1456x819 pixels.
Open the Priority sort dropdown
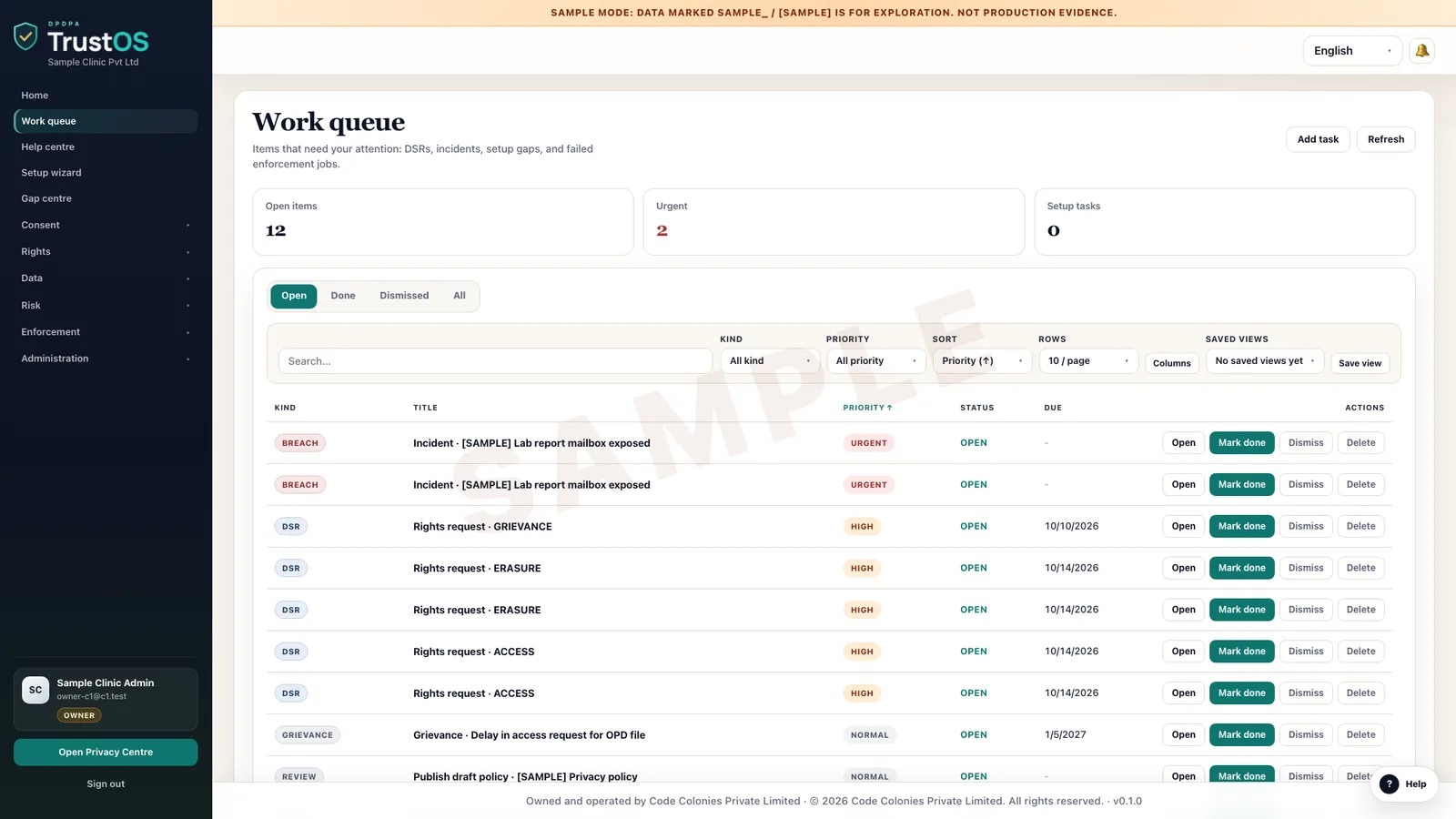coord(982,361)
